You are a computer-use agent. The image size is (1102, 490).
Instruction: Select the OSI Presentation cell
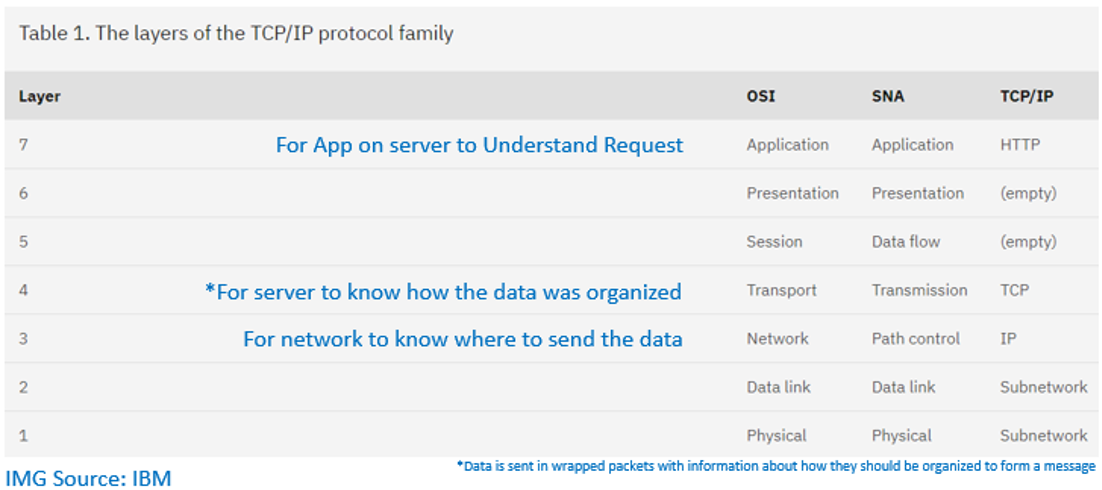pyautogui.click(x=792, y=193)
